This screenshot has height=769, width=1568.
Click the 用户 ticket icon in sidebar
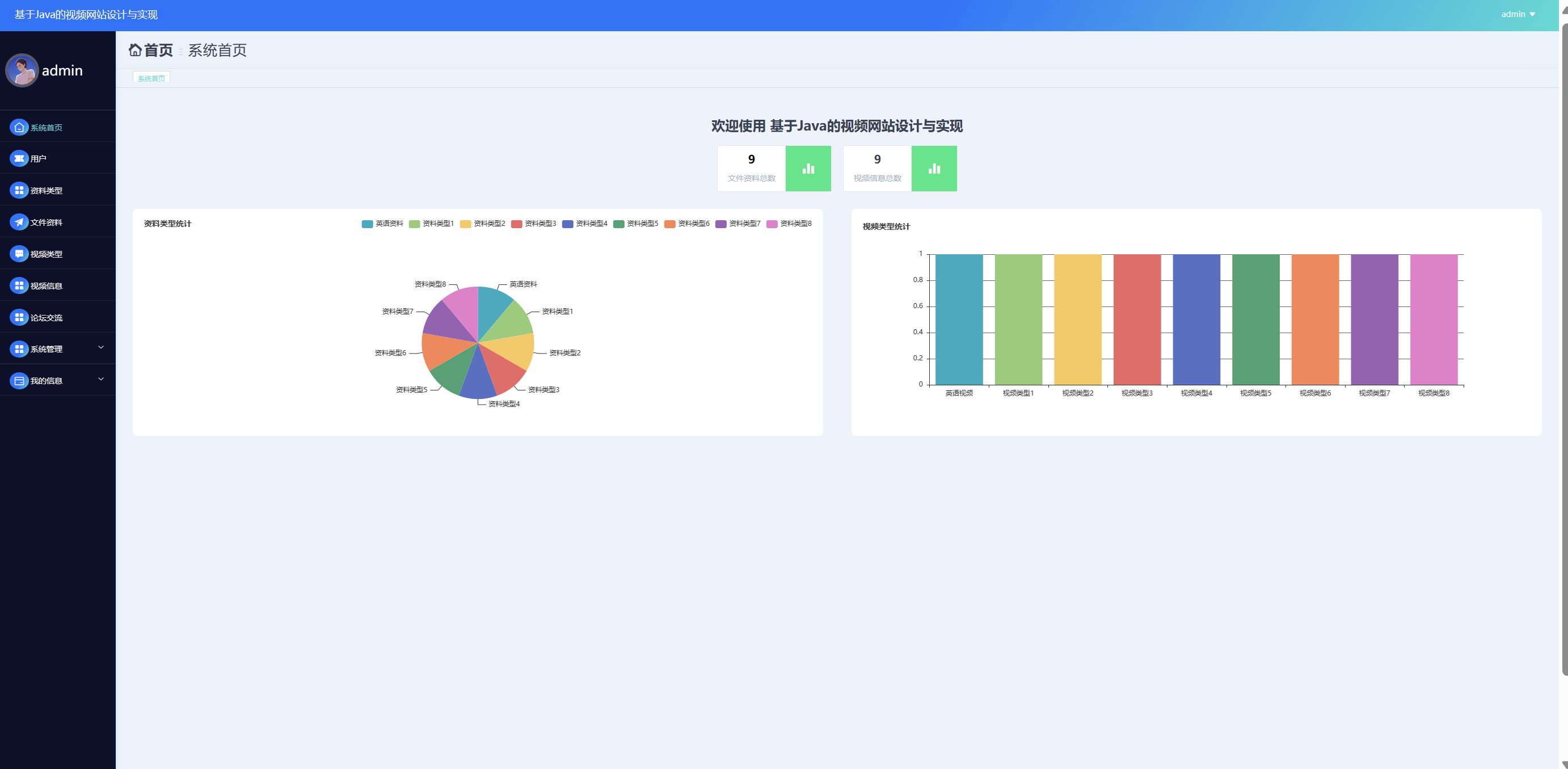tap(19, 158)
